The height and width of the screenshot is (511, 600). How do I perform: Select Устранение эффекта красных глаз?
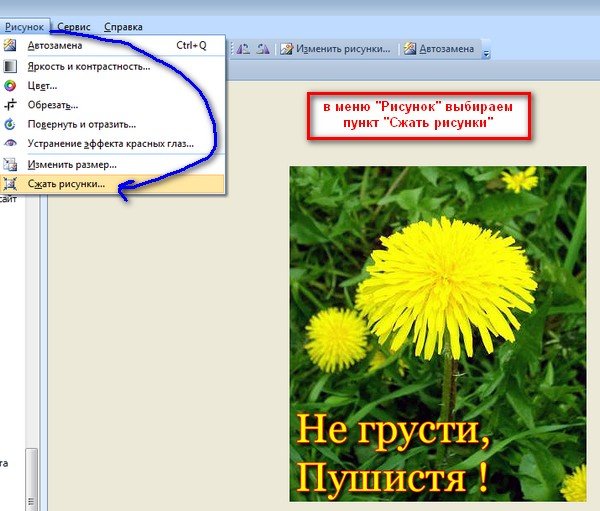click(112, 144)
